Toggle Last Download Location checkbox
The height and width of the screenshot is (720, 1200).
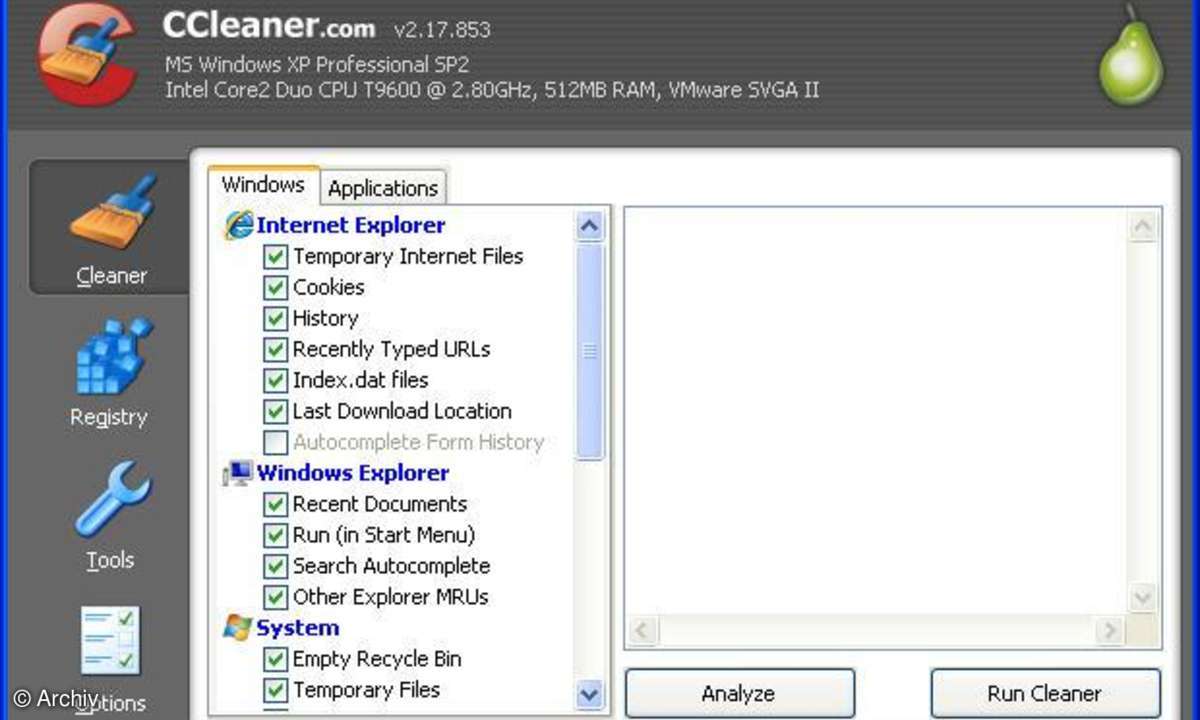click(x=275, y=412)
